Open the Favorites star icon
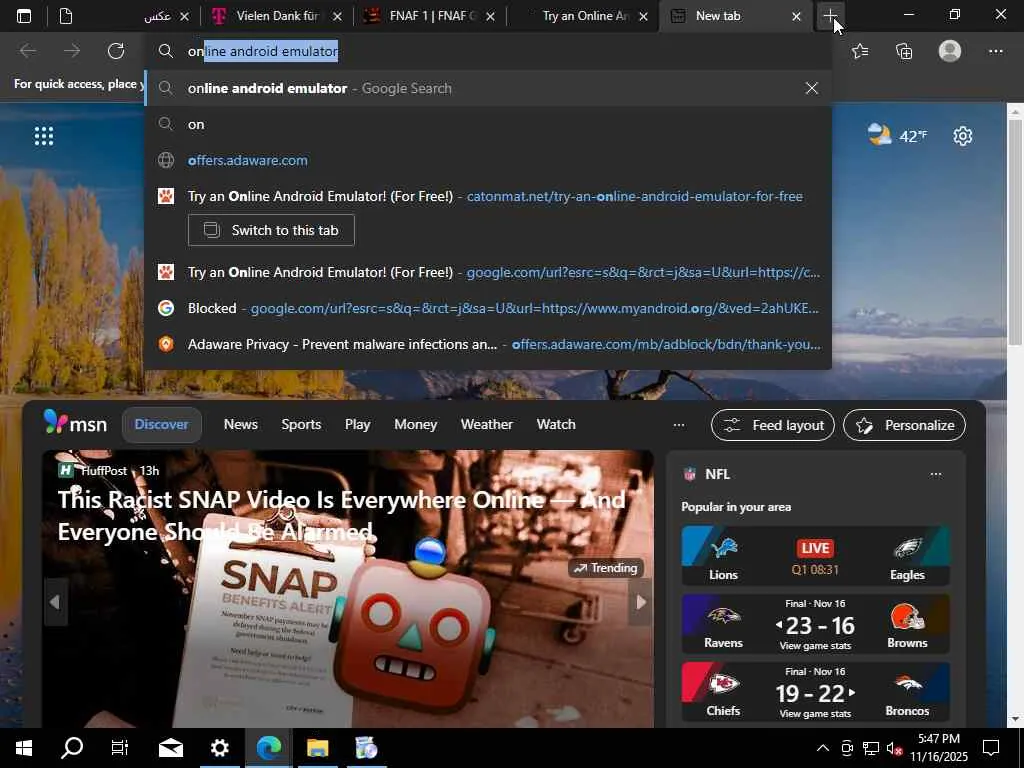Viewport: 1024px width, 768px height. click(x=860, y=51)
